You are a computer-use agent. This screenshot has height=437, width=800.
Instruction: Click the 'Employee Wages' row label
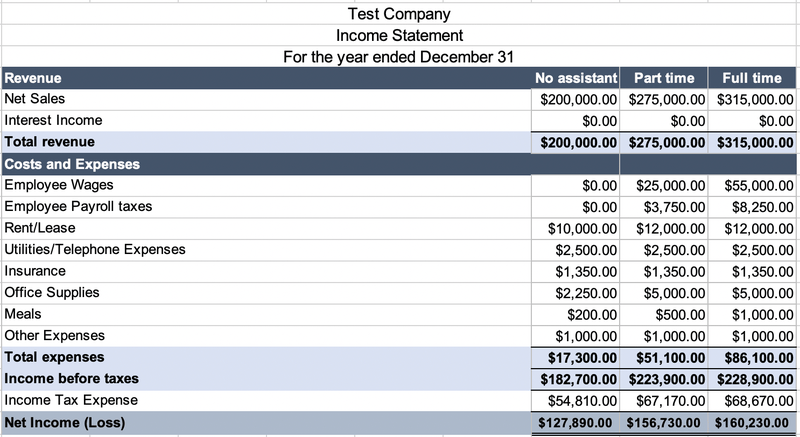[x=266, y=186]
